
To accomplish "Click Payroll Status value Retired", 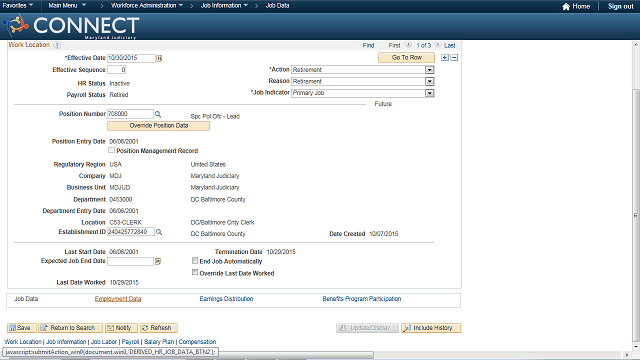I will (x=119, y=95).
